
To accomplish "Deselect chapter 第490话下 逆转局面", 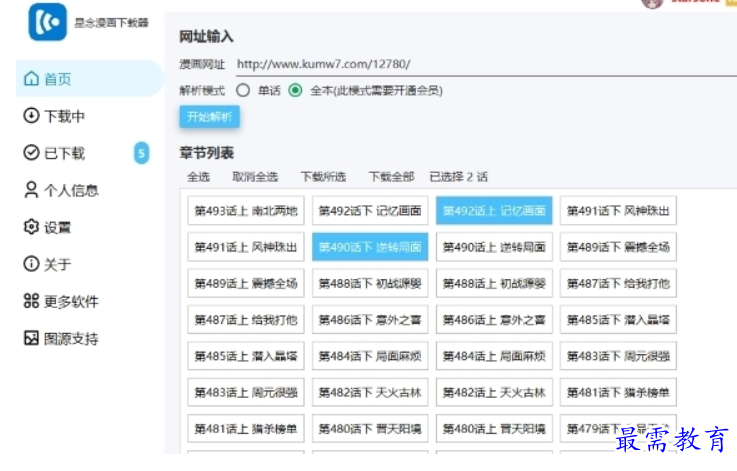I will [370, 247].
